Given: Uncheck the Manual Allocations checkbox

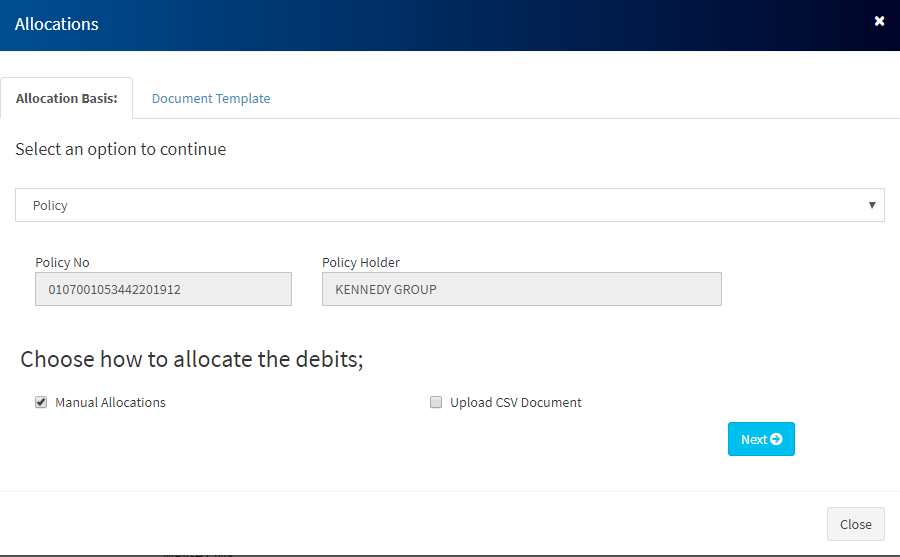Looking at the screenshot, I should click(x=41, y=402).
